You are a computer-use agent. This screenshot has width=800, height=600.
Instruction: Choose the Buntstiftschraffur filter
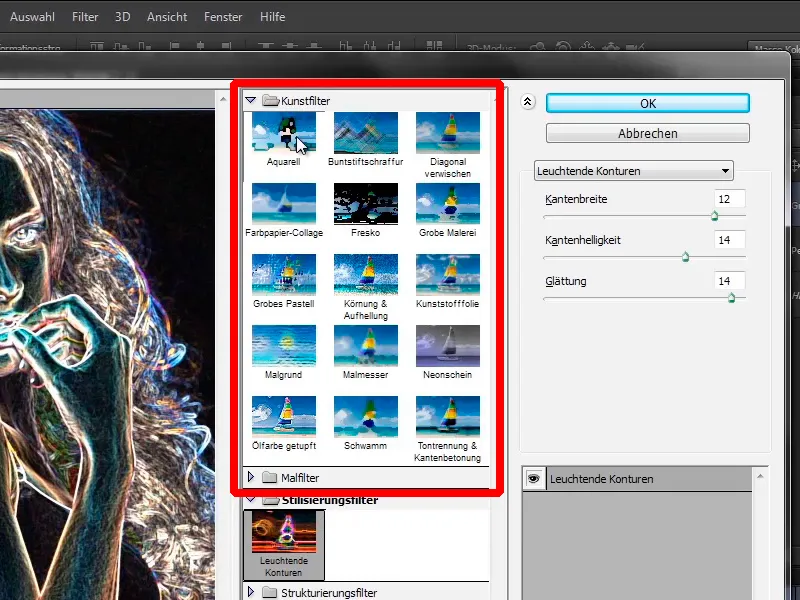[x=366, y=133]
